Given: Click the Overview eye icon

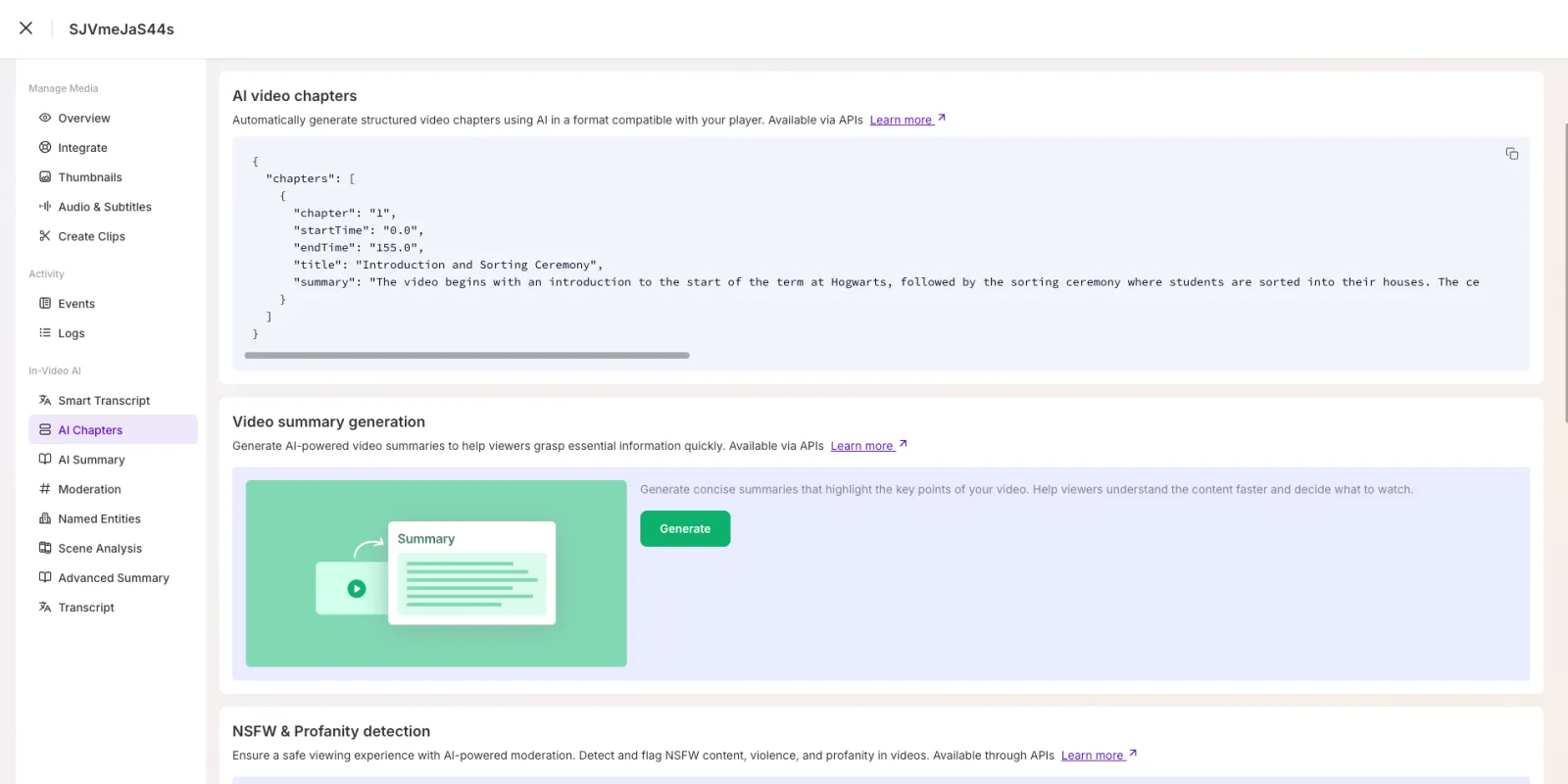Looking at the screenshot, I should (45, 118).
